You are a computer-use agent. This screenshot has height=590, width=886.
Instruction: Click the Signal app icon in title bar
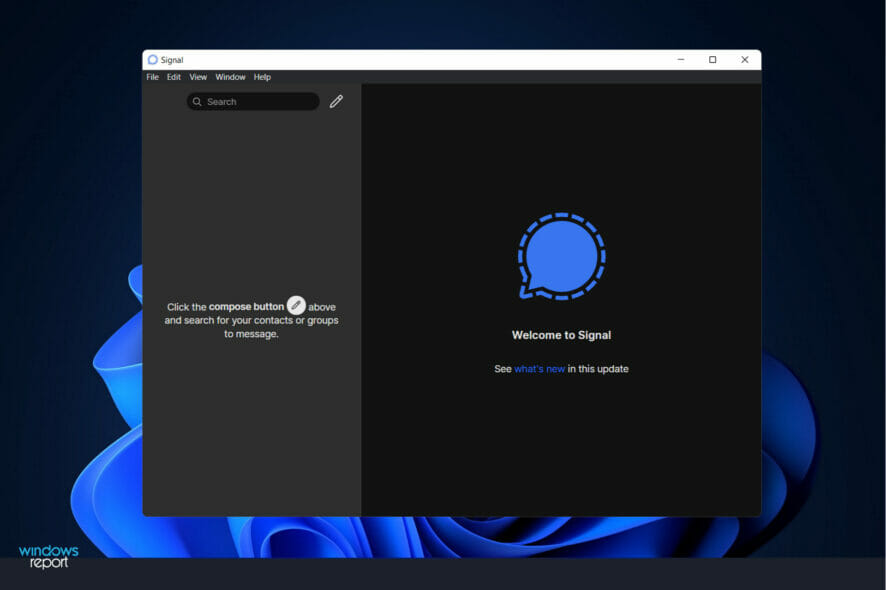tap(153, 60)
